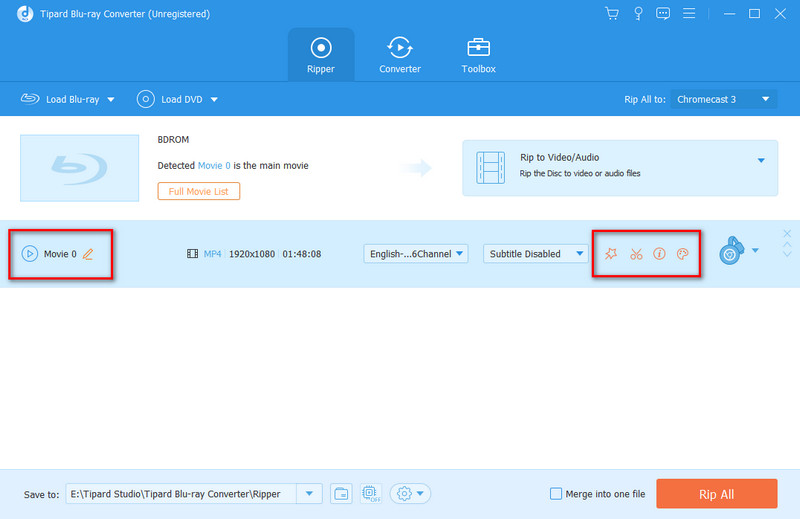The width and height of the screenshot is (800, 519).
Task: Remove the Movie 0 row with X
Action: click(787, 233)
